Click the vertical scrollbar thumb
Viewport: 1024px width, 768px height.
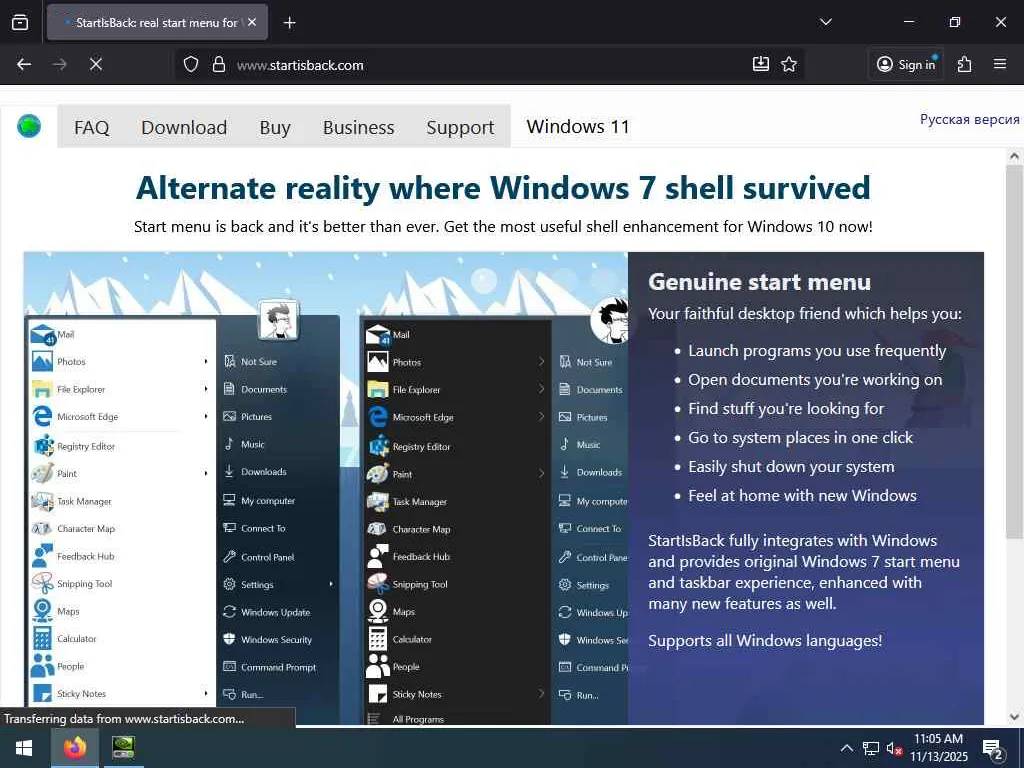pos(1014,351)
